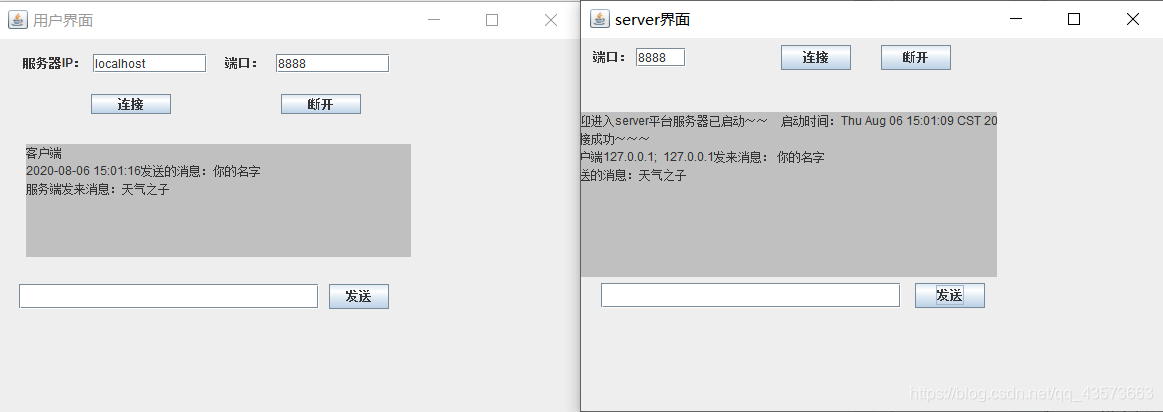Image resolution: width=1163 pixels, height=412 pixels.
Task: Send message with client 发送 button
Action: 359,296
